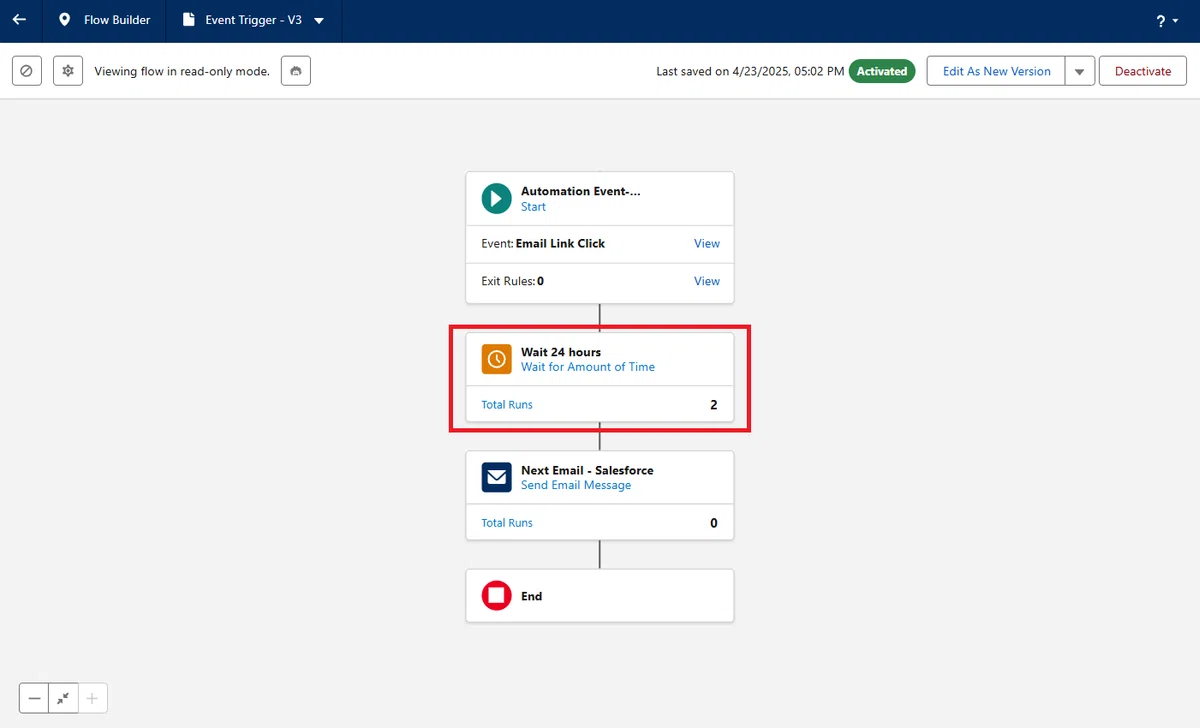Click the End element label
The image size is (1200, 728).
pos(531,596)
